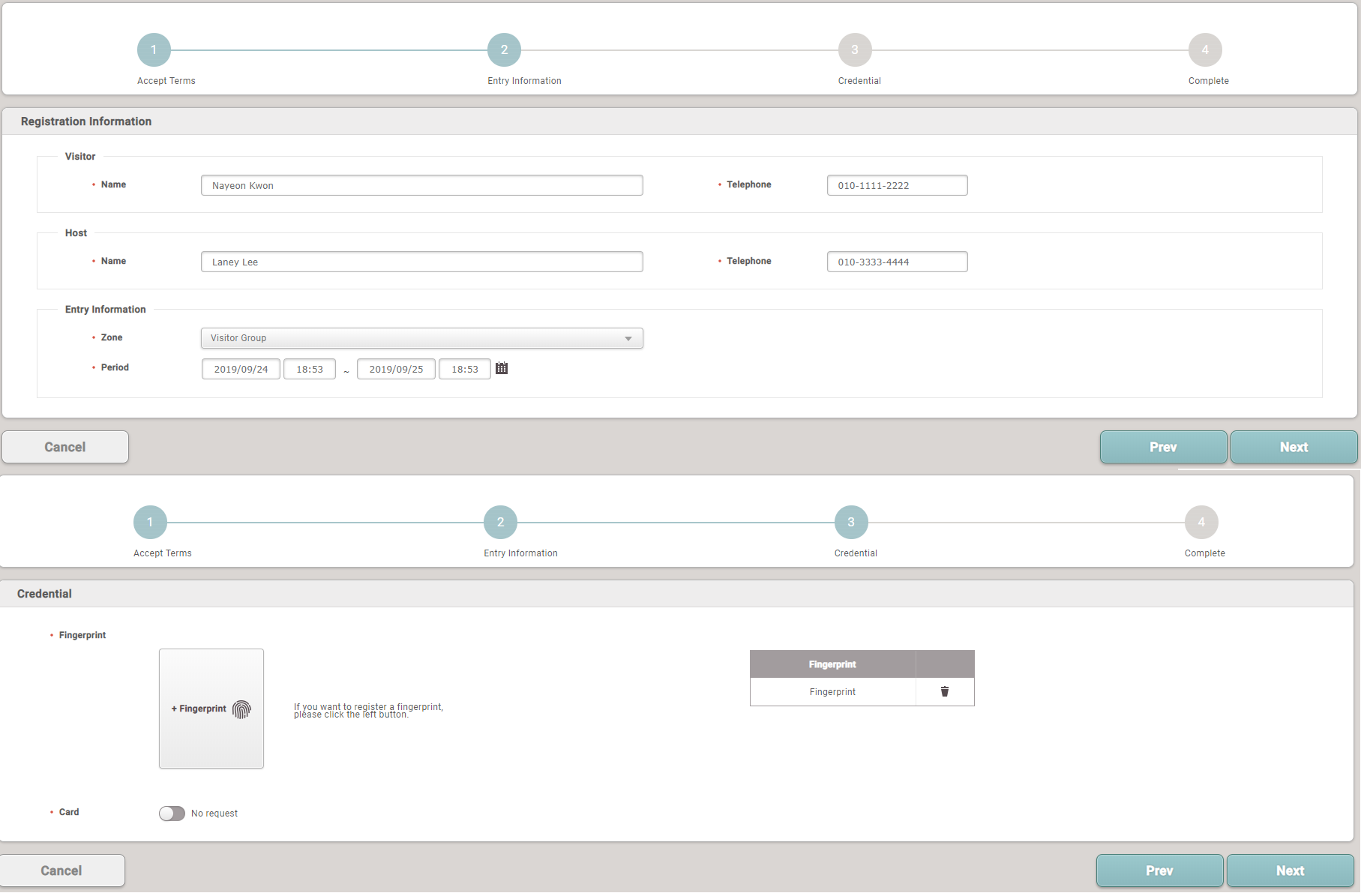Viewport: 1361px width, 896px height.
Task: Click Prev on the Credential page
Action: click(1159, 871)
